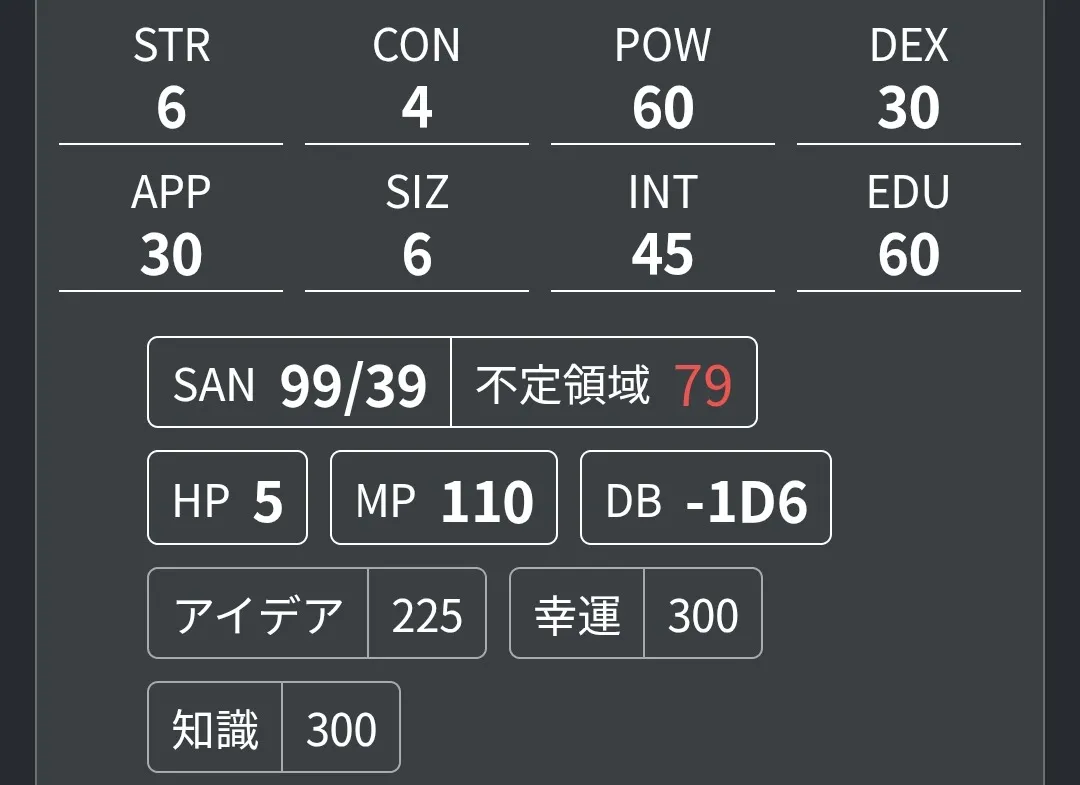Click the INT stat value 45

coord(663,255)
